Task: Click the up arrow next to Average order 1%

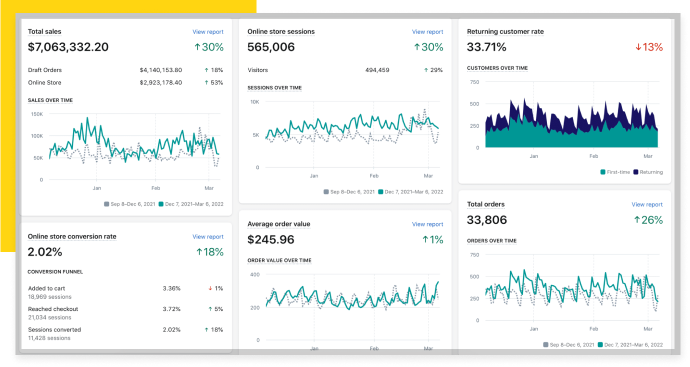Action: point(425,239)
